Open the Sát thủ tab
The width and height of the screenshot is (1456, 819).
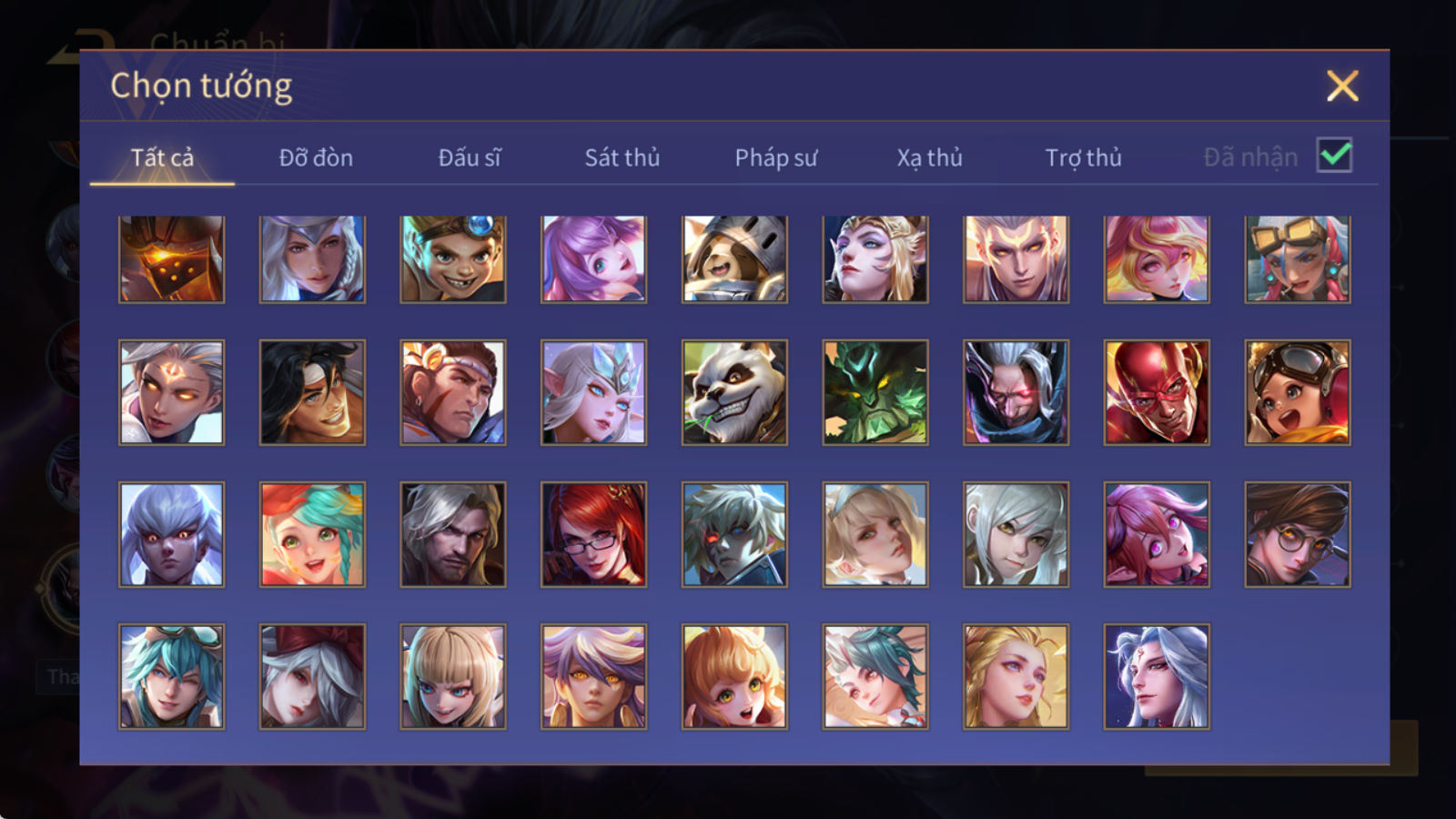click(622, 157)
